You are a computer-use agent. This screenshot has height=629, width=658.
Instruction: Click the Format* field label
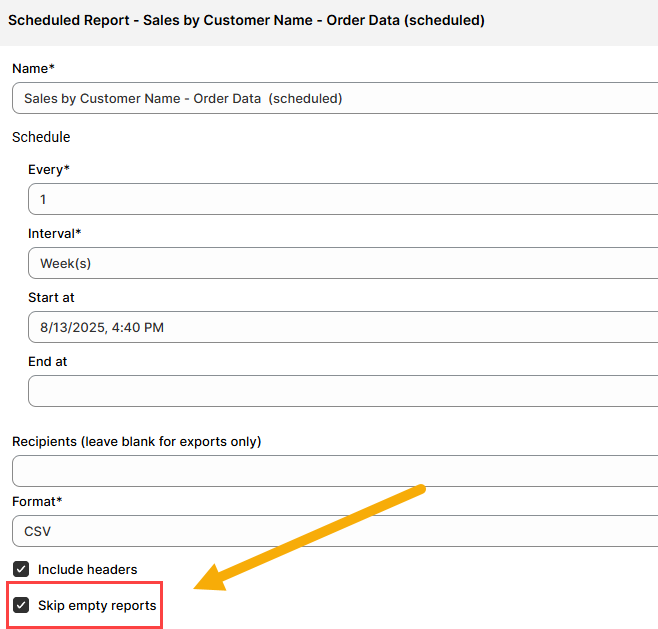tap(37, 501)
